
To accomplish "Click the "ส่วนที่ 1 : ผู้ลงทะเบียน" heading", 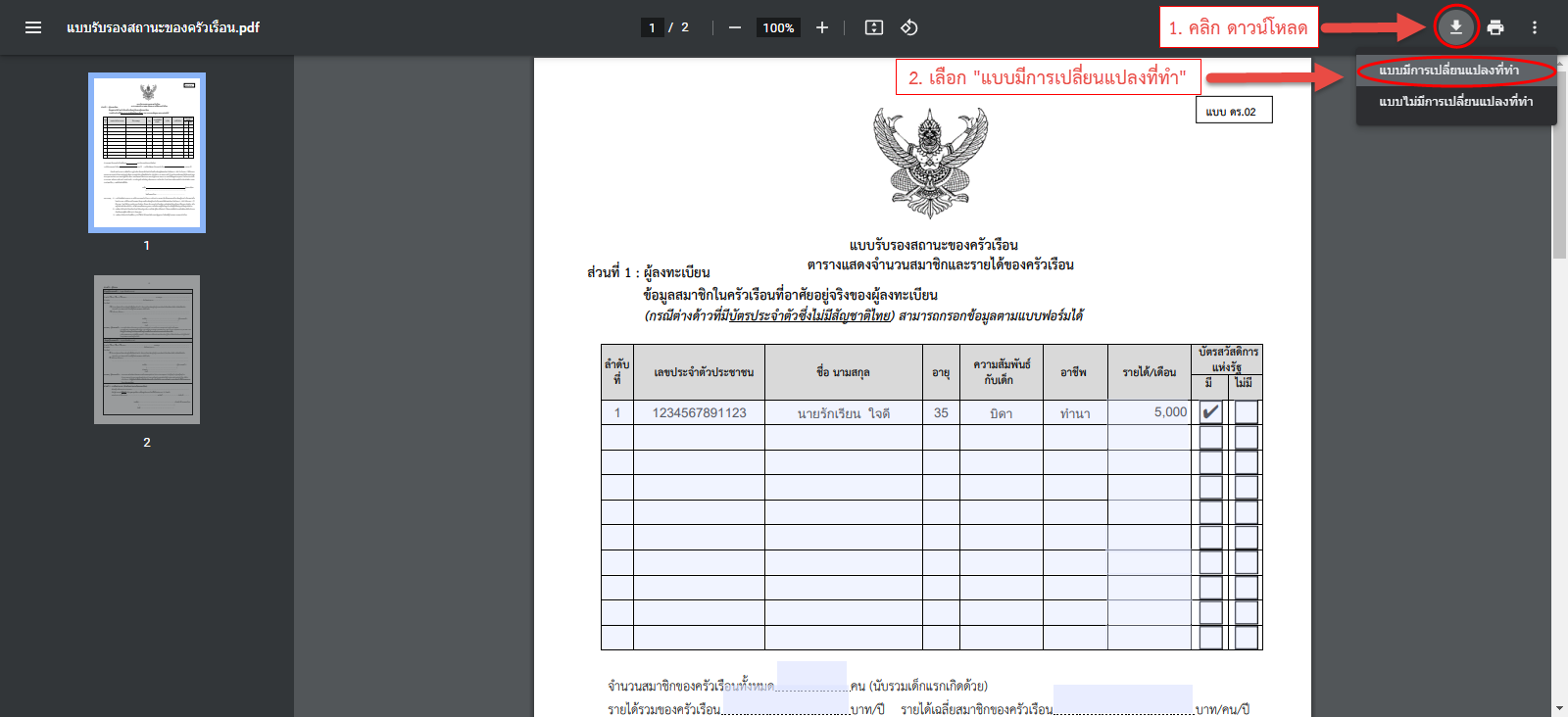I will 648,272.
